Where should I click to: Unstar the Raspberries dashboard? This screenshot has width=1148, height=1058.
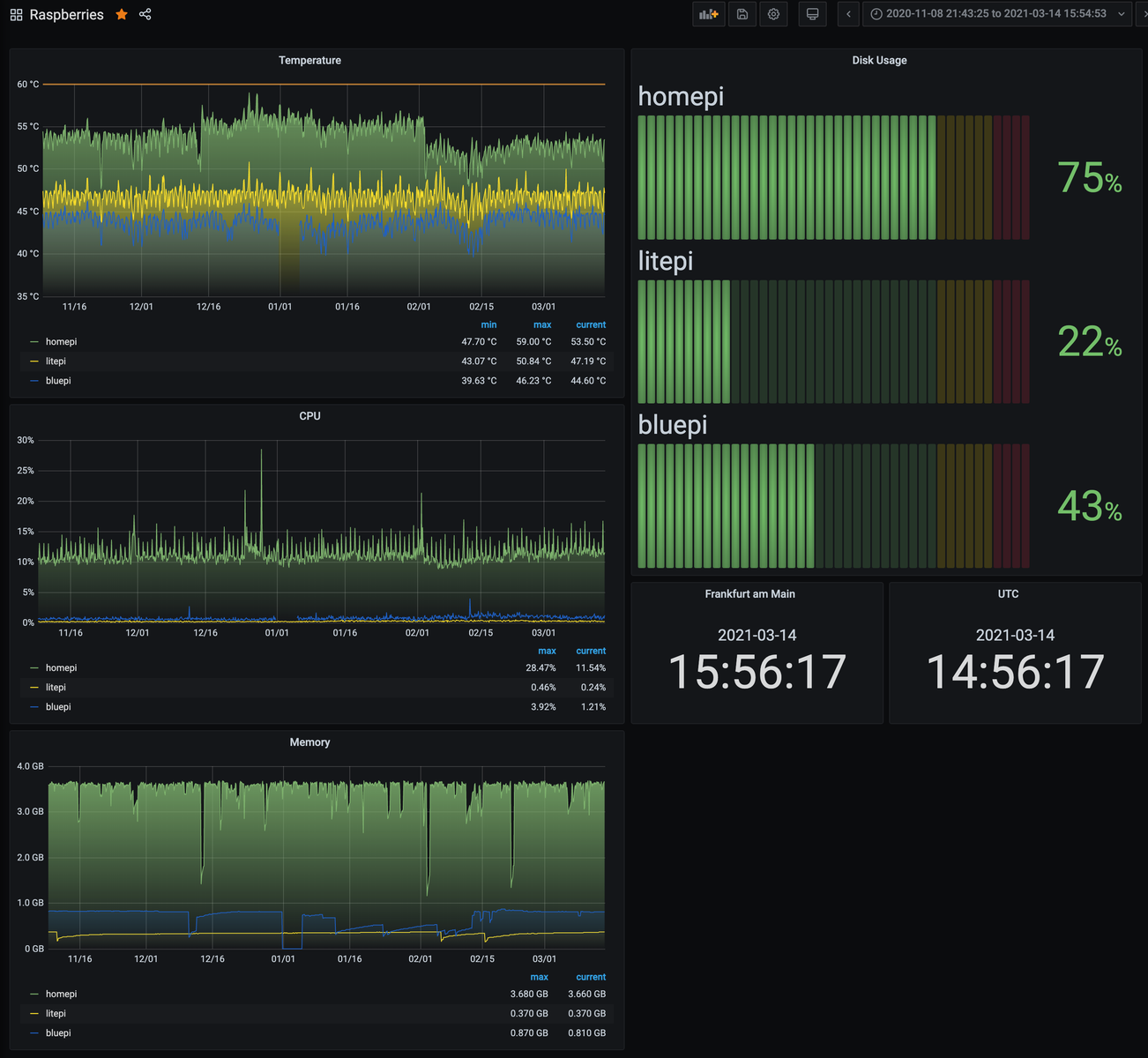[122, 14]
